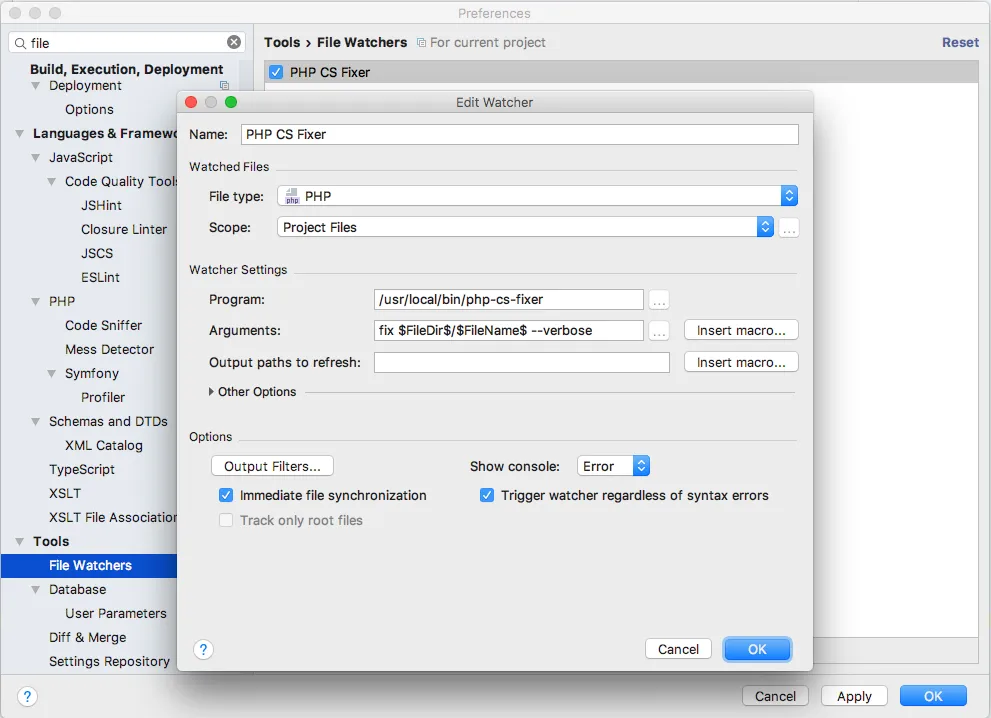
Task: Collapse Code Quality Tools node
Action: 52,182
